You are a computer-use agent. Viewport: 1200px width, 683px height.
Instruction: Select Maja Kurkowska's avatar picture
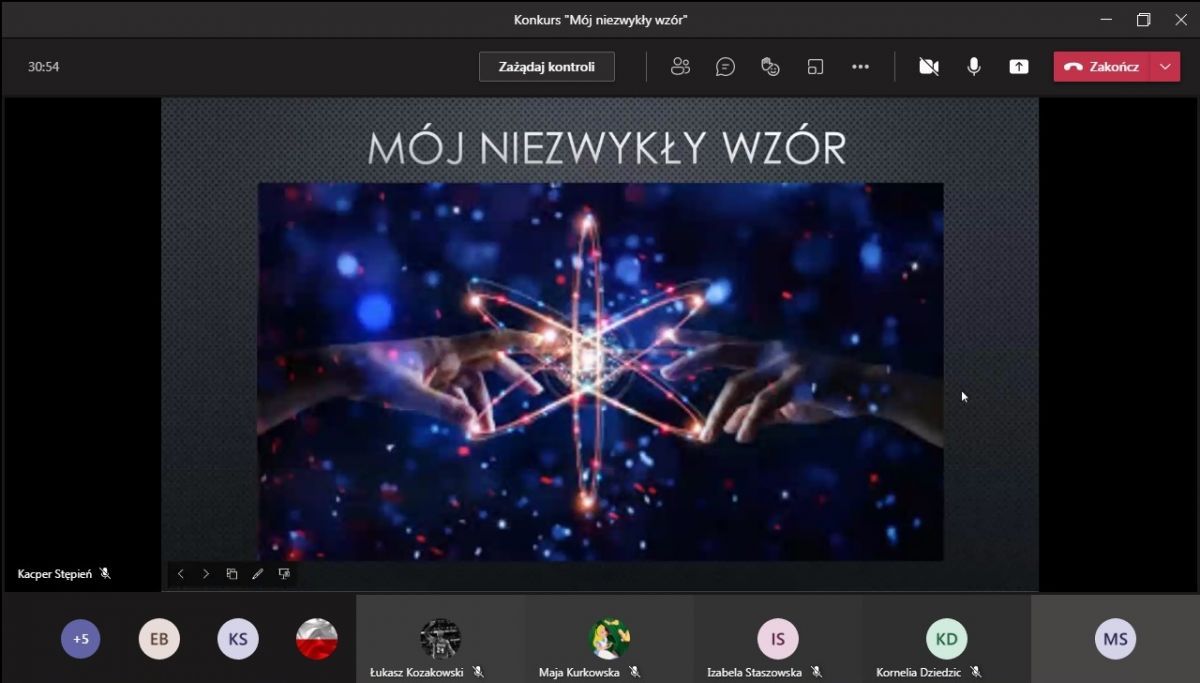coord(609,639)
